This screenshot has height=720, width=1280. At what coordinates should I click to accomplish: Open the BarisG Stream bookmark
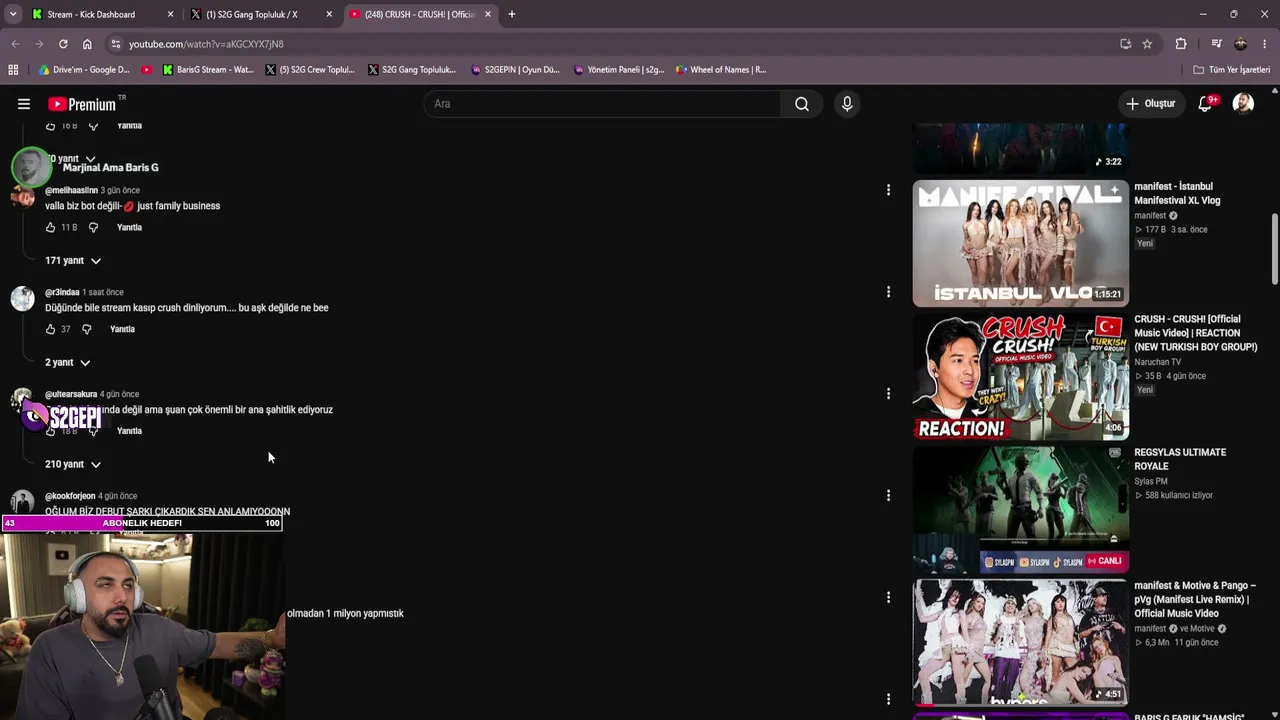coord(208,70)
